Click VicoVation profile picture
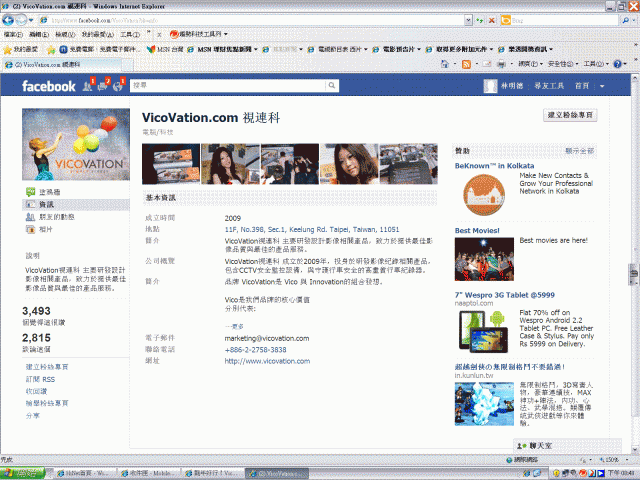This screenshot has height=480, width=640. 76,144
